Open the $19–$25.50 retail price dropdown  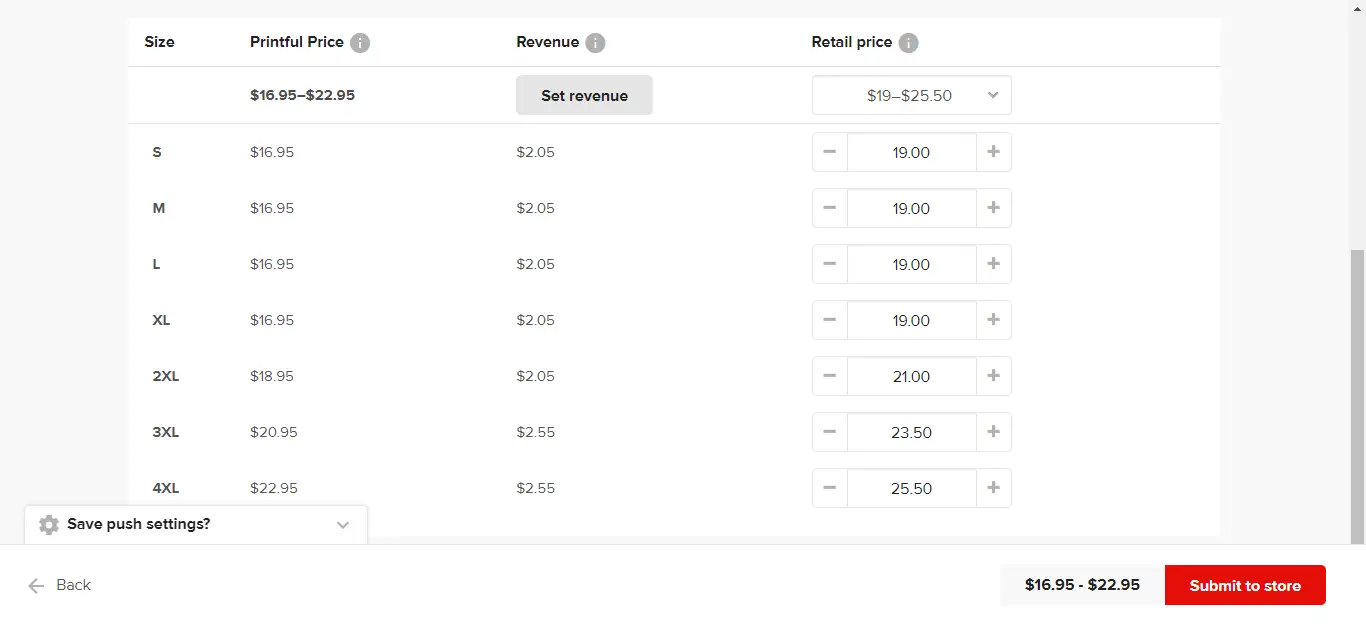(911, 95)
